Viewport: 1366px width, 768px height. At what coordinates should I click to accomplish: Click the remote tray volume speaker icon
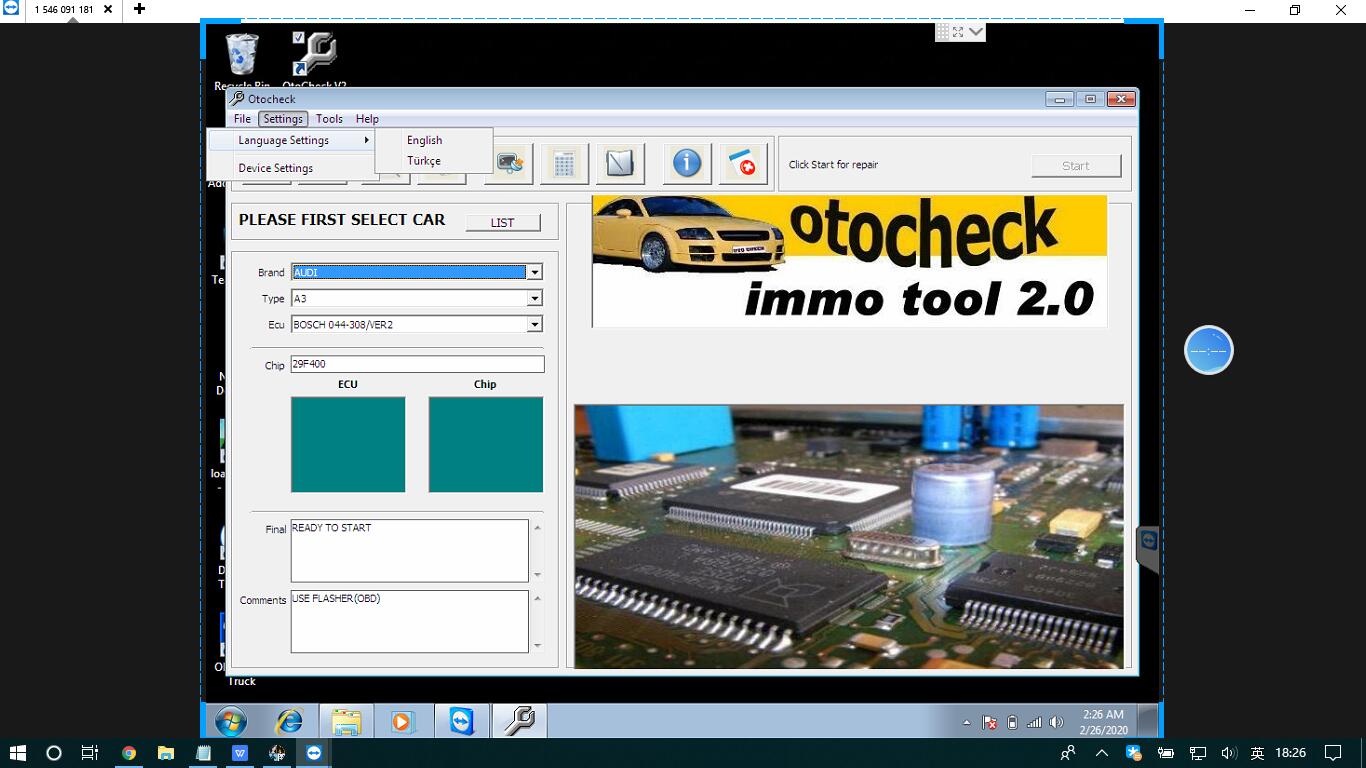coord(1058,722)
